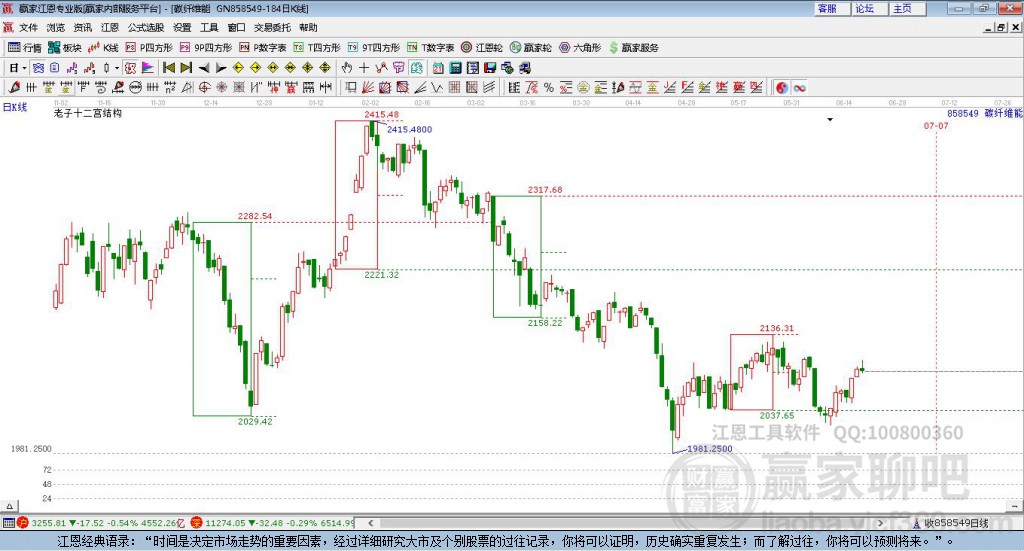Click the horizontal scrollbar right arrow
This screenshot has height=551, width=1024.
tap(880, 523)
